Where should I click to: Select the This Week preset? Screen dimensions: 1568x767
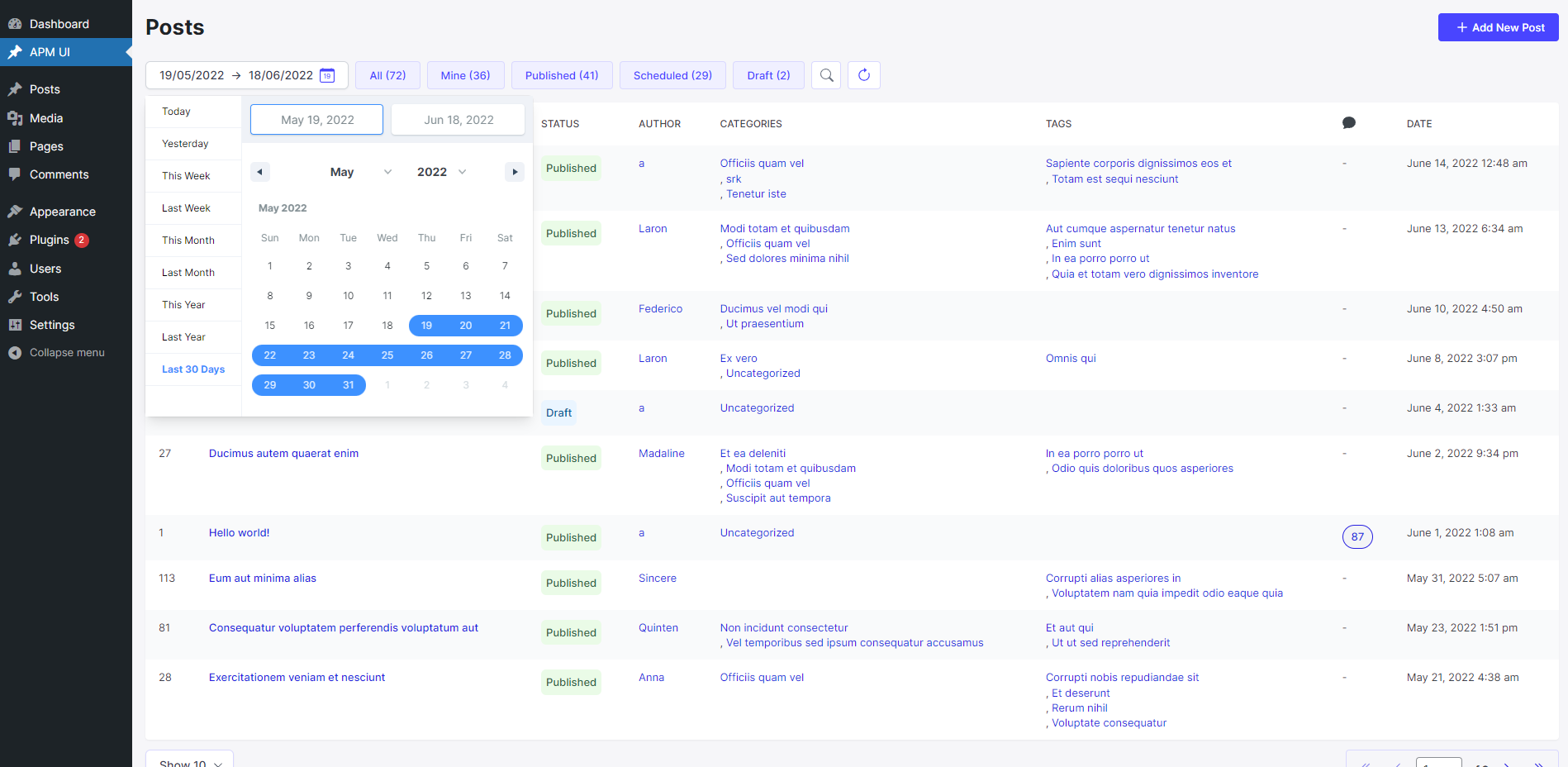(186, 176)
